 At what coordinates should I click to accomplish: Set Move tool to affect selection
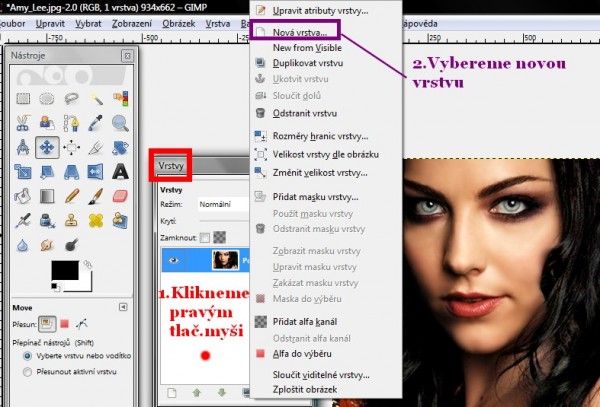tap(65, 324)
